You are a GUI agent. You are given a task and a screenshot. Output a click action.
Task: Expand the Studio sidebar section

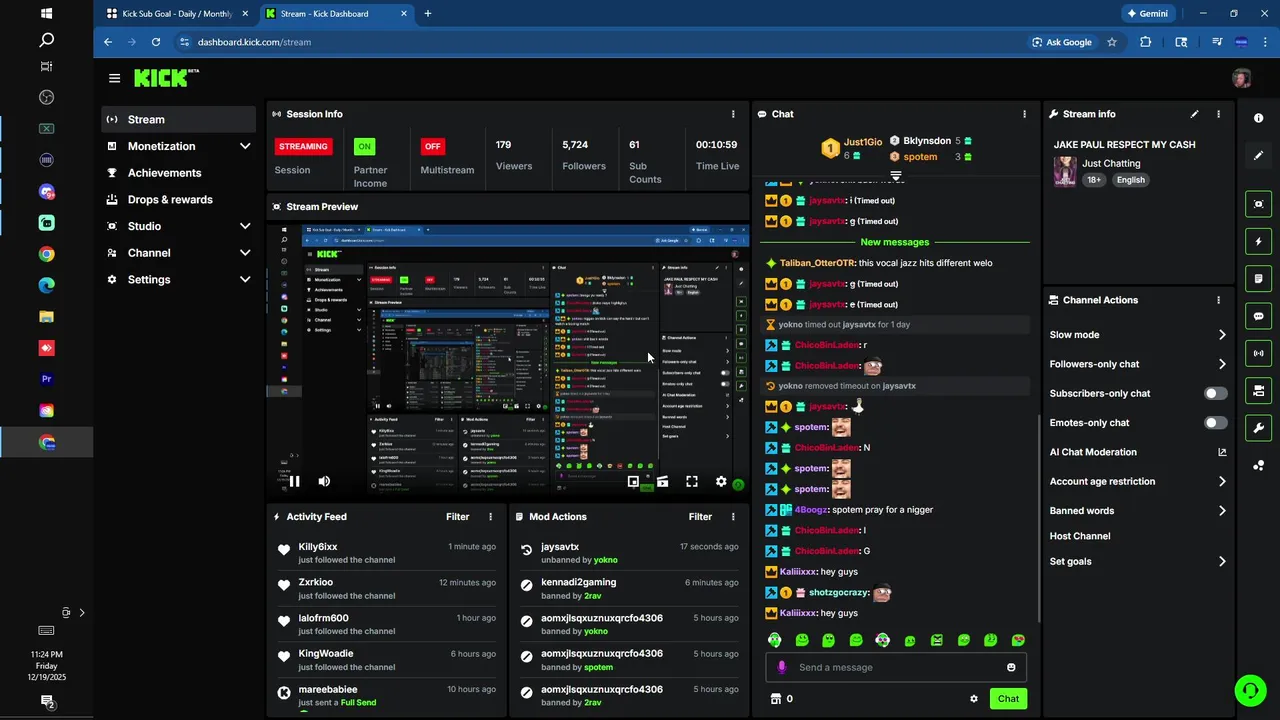pos(245,226)
